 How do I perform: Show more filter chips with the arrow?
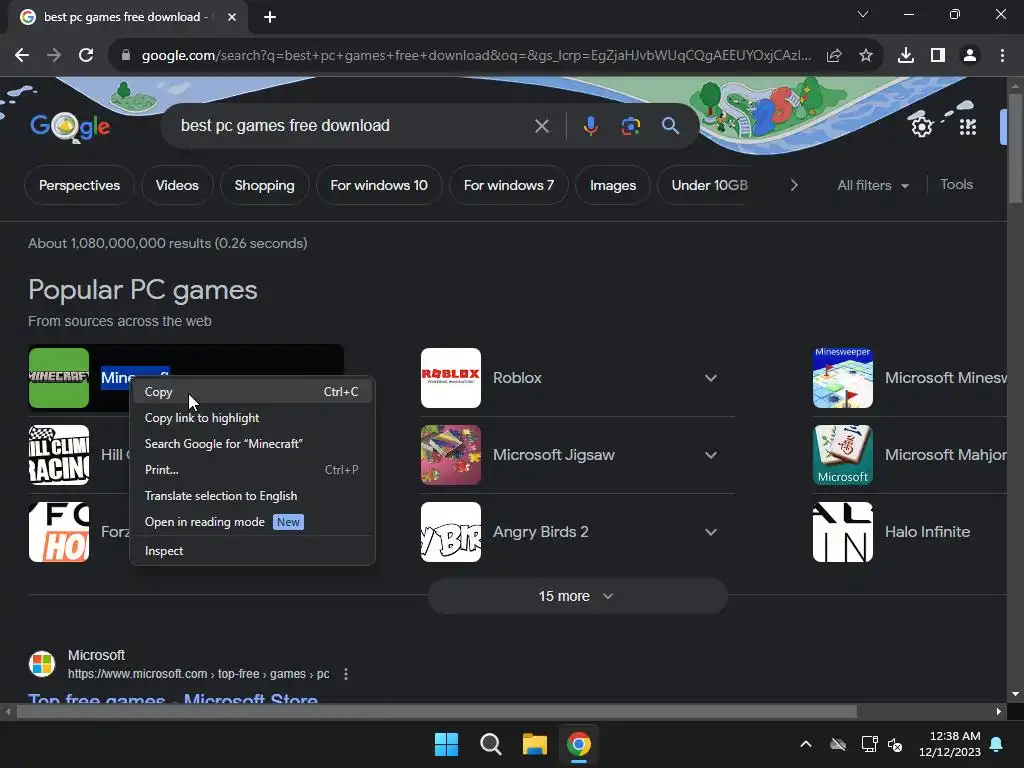coord(793,185)
